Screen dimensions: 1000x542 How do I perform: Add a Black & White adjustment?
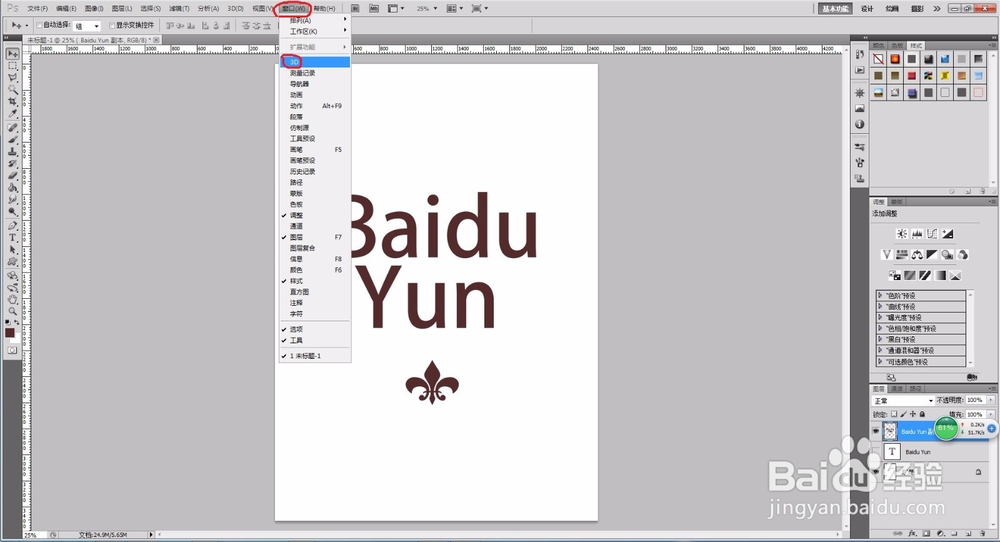(932, 254)
